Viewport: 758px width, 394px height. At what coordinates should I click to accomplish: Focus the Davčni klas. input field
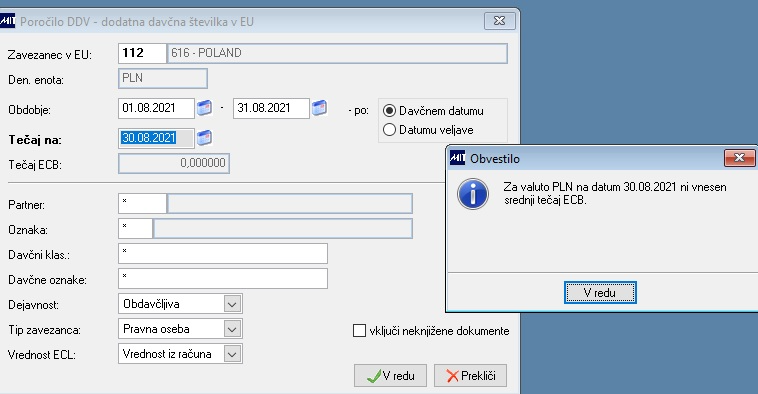click(x=223, y=254)
